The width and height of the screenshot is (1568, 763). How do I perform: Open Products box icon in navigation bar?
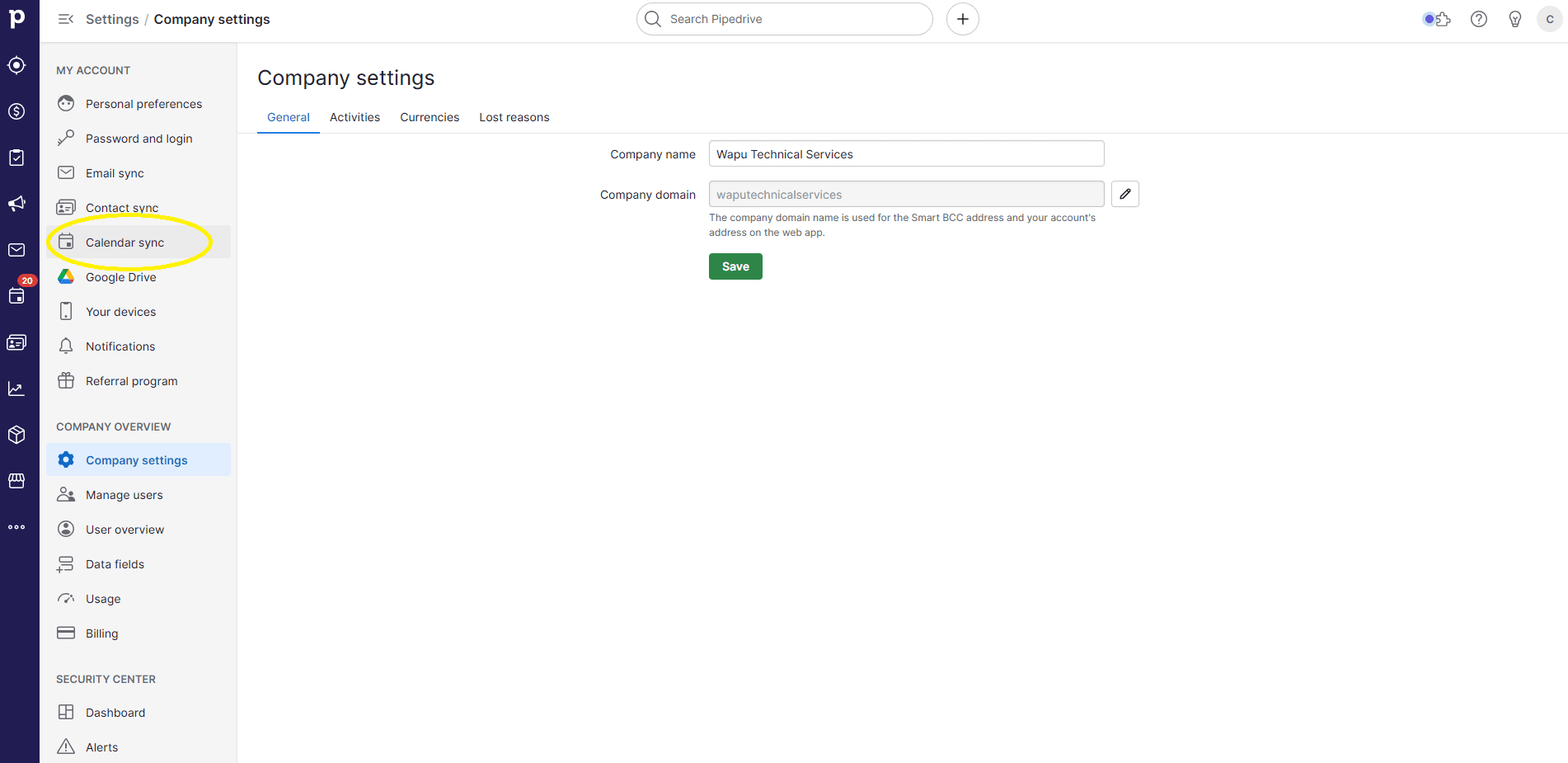[x=16, y=435]
